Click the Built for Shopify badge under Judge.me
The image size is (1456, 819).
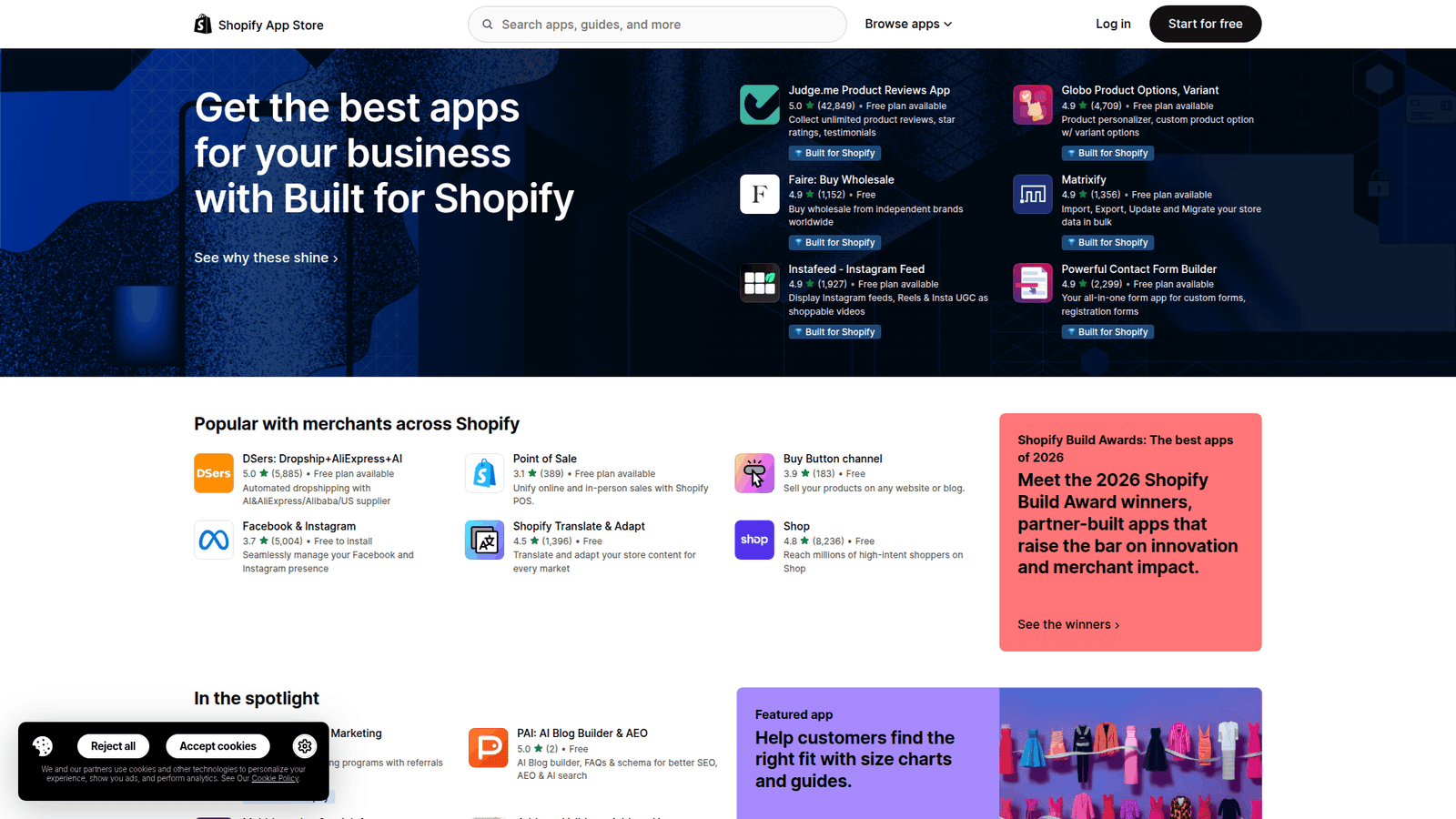834,153
